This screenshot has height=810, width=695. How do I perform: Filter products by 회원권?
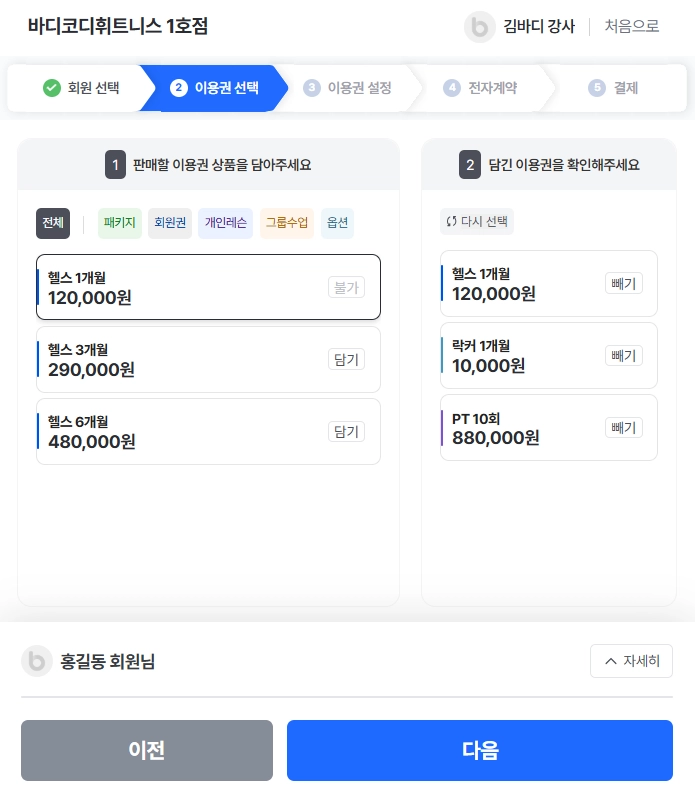click(170, 223)
